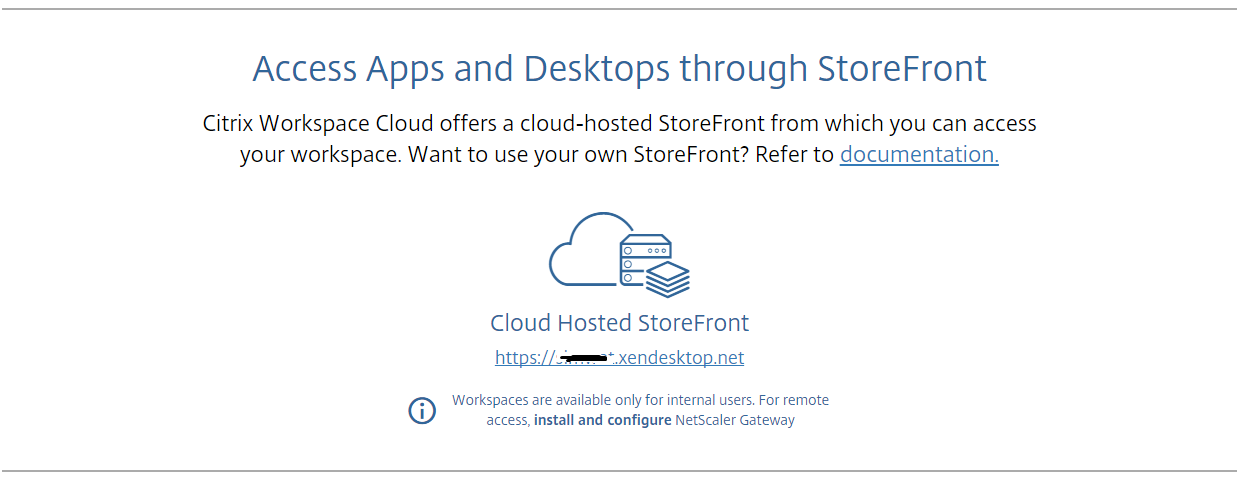Open the documentation link
Image resolution: width=1255 pixels, height=483 pixels.
coord(918,155)
